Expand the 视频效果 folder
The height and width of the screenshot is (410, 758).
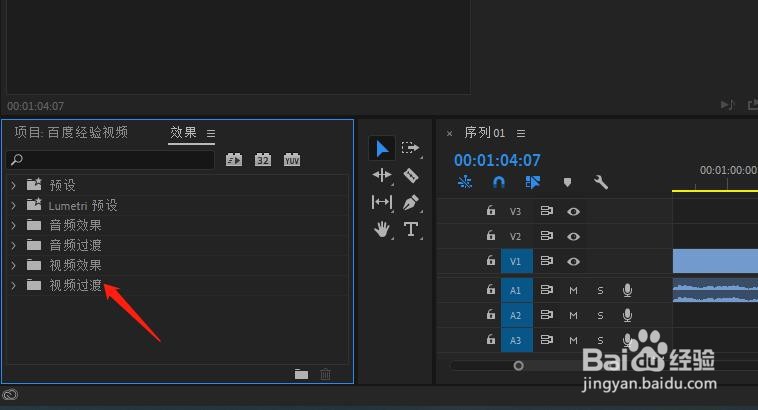(14, 265)
